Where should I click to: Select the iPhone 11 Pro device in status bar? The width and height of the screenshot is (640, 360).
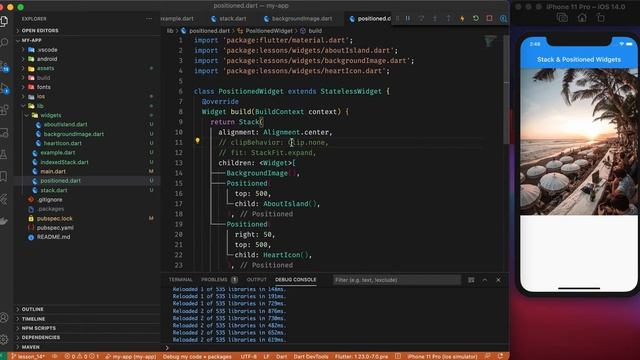coord(442,356)
